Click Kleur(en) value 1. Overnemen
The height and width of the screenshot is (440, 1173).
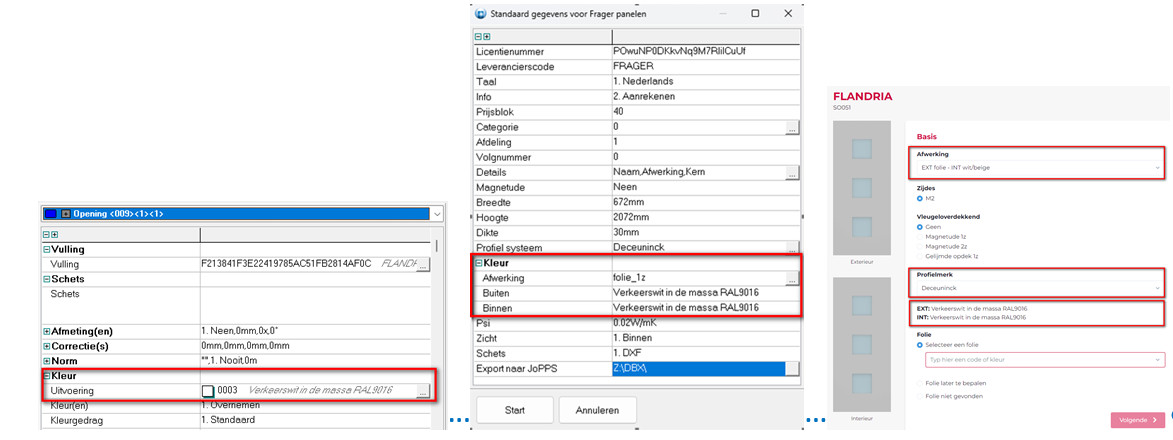[316, 405]
